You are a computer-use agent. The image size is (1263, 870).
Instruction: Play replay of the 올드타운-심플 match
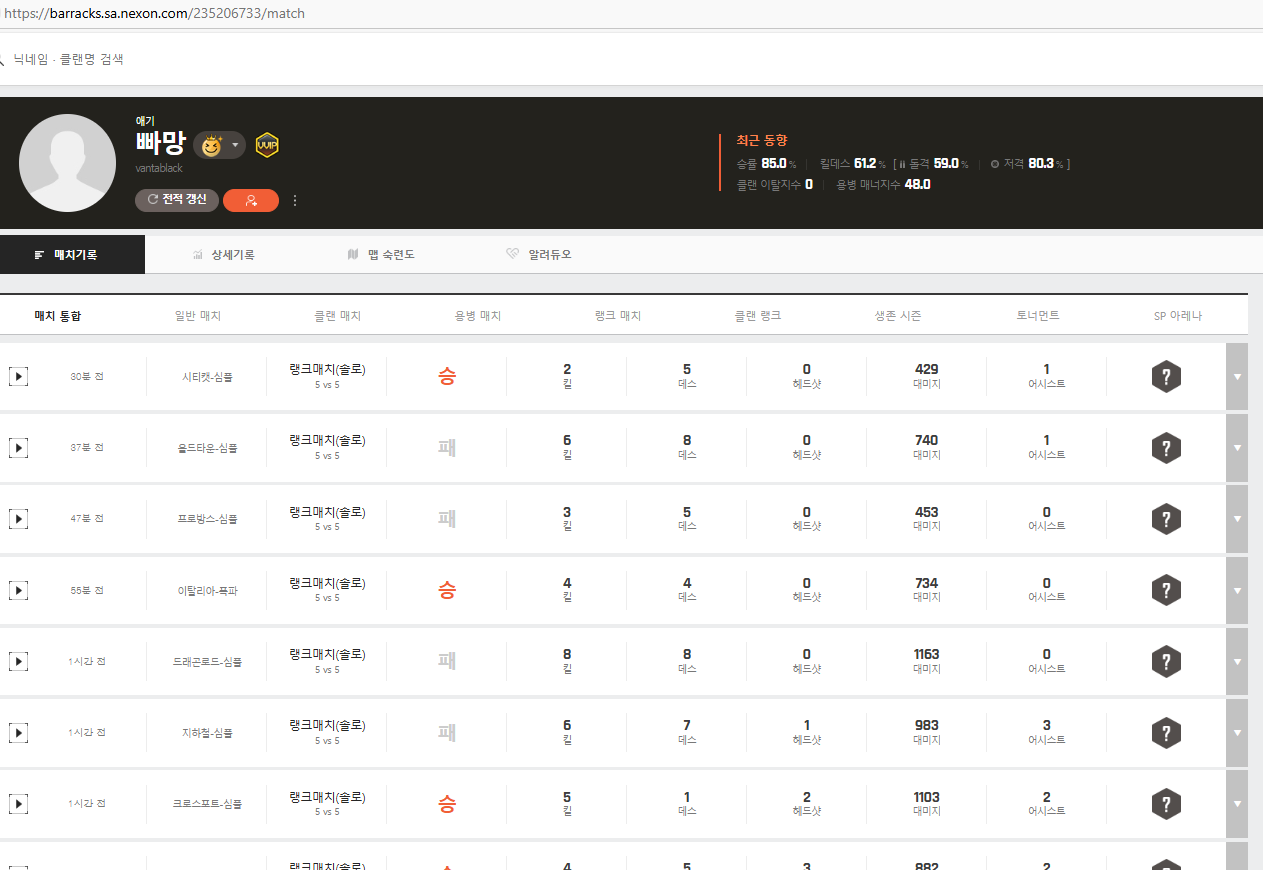pyautogui.click(x=18, y=448)
